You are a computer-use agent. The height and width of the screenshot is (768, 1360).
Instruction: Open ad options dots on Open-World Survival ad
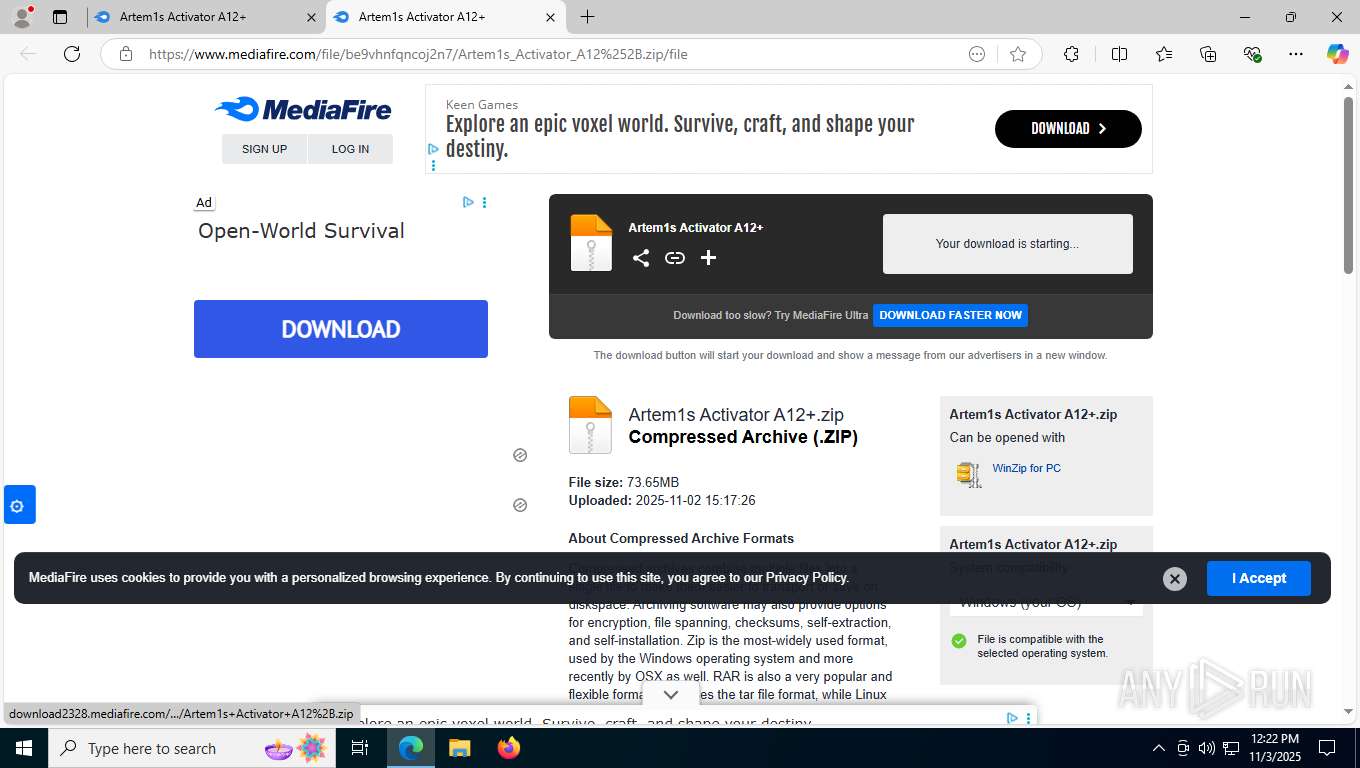(x=485, y=202)
